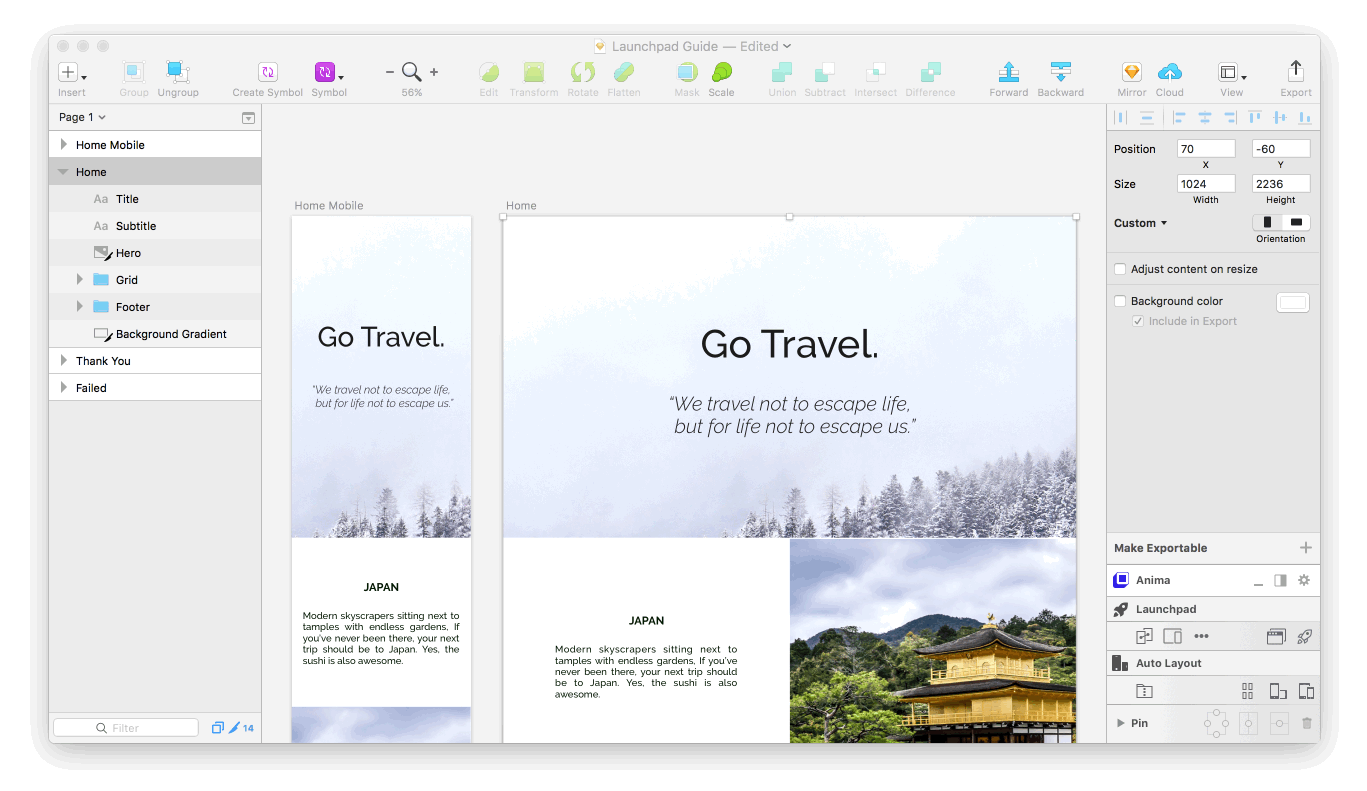Select the Transform tool
Screen dimensions: 1367x791
pyautogui.click(x=534, y=72)
